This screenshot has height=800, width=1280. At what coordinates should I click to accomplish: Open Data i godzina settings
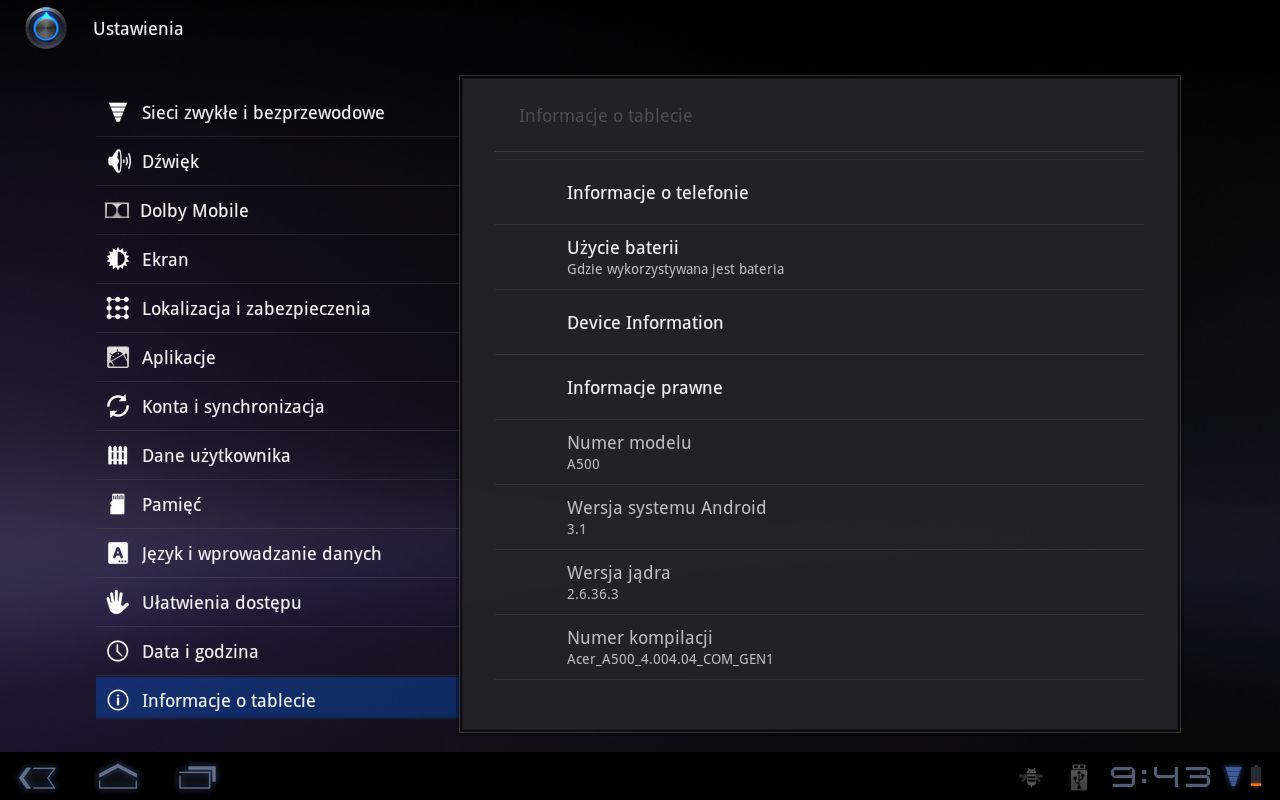coord(277,651)
